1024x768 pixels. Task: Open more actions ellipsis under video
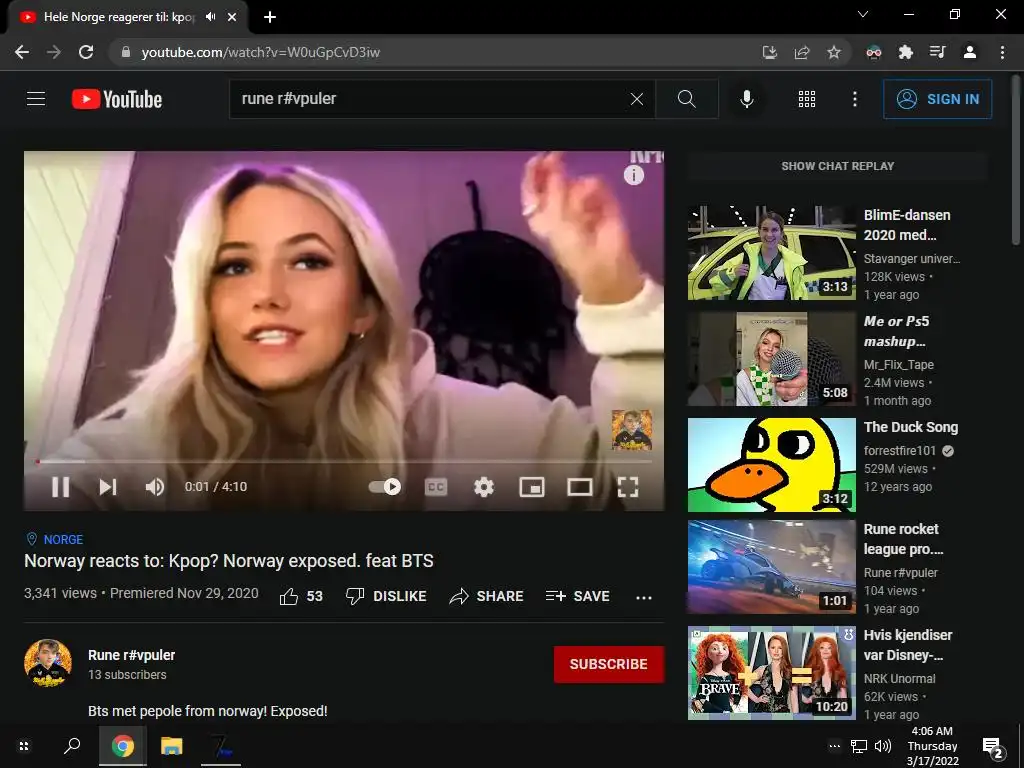click(644, 597)
